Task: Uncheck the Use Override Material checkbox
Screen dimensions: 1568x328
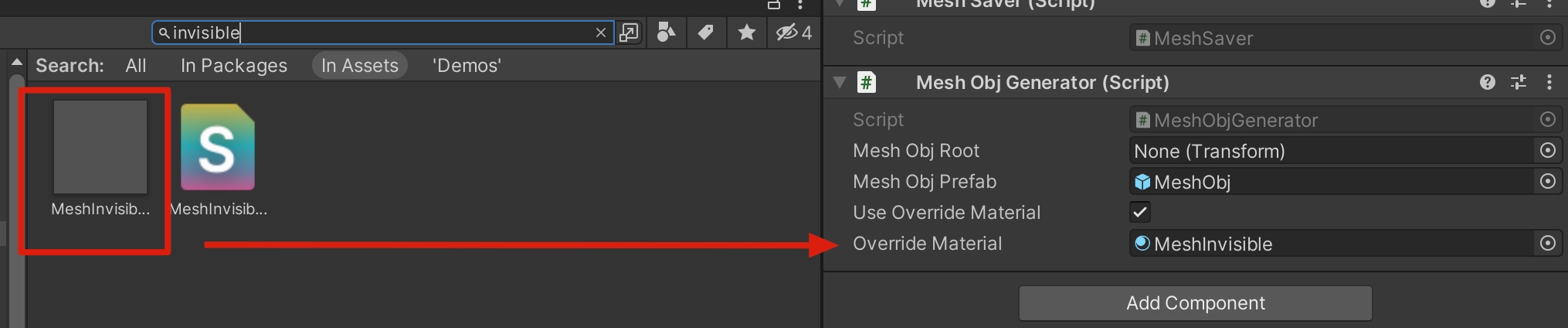Action: (x=1140, y=212)
